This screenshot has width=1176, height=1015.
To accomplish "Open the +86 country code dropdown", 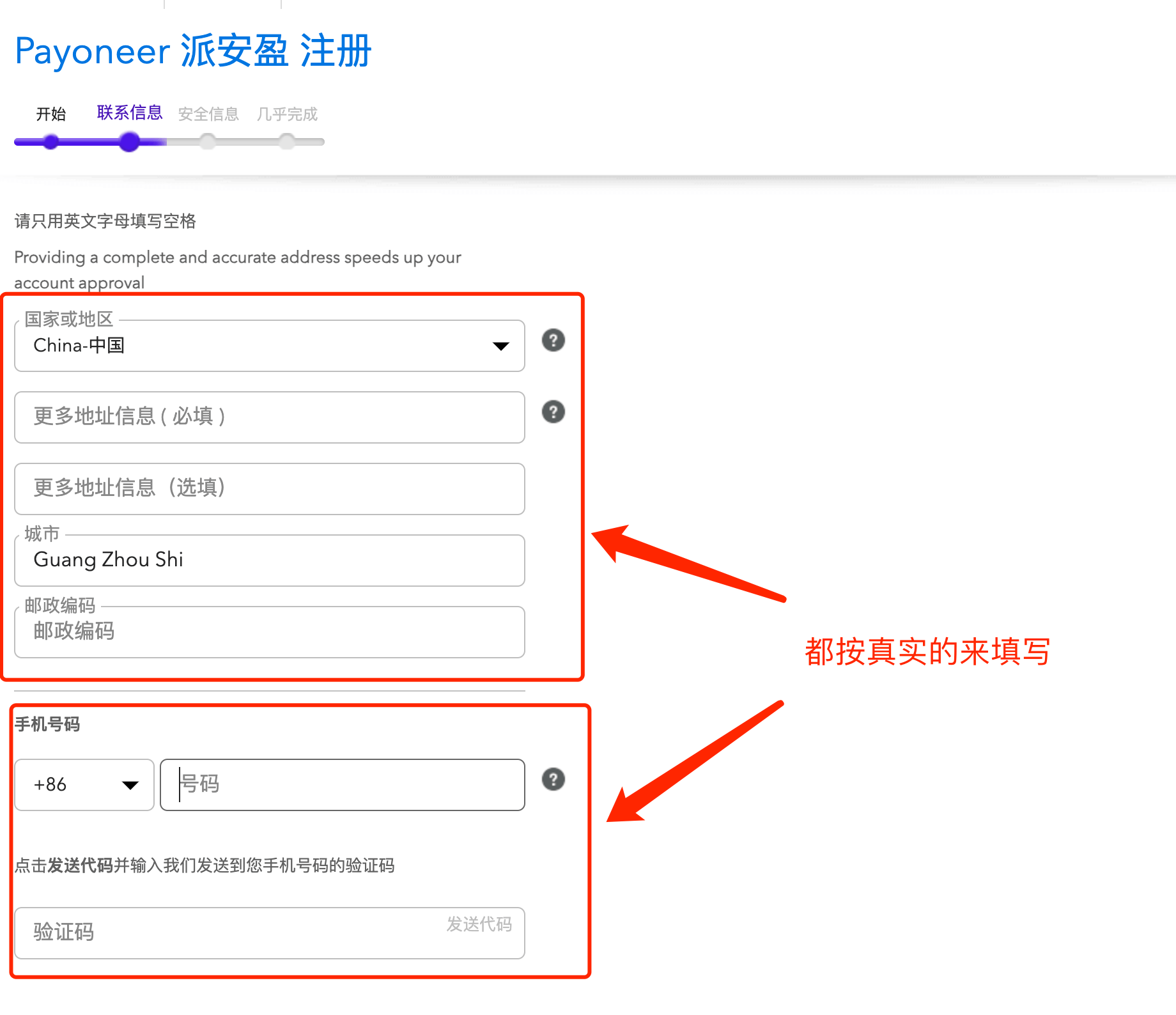I will [x=84, y=785].
